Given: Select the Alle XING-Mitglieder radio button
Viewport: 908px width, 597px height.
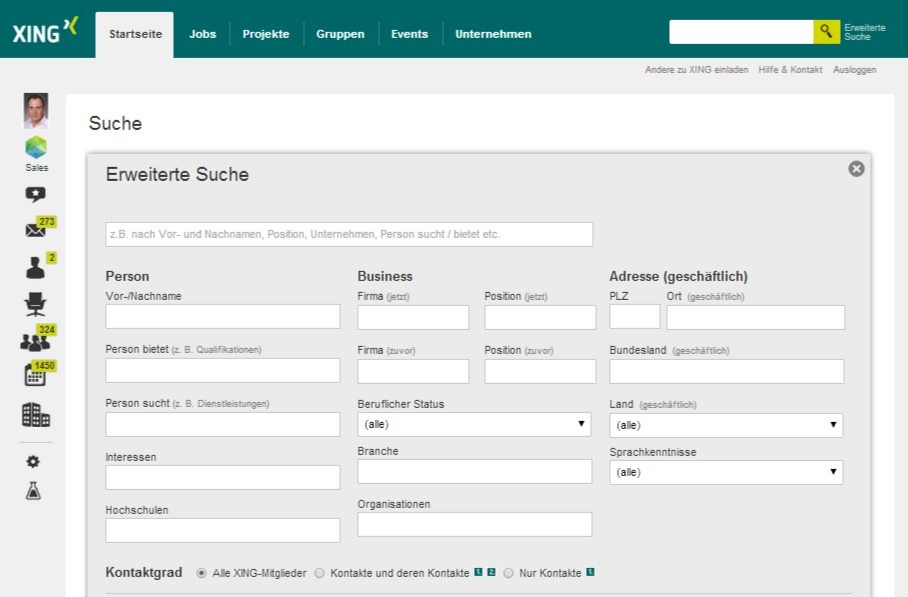Looking at the screenshot, I should click(x=202, y=573).
